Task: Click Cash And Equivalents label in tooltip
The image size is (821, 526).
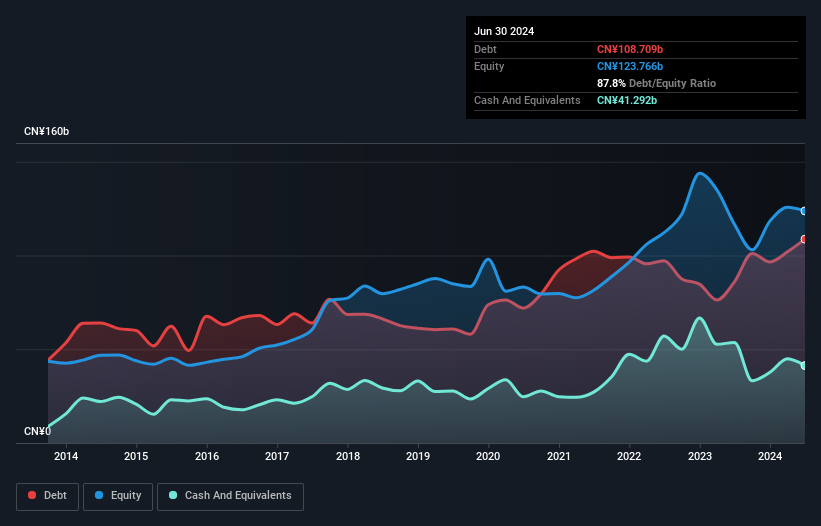Action: (527, 100)
